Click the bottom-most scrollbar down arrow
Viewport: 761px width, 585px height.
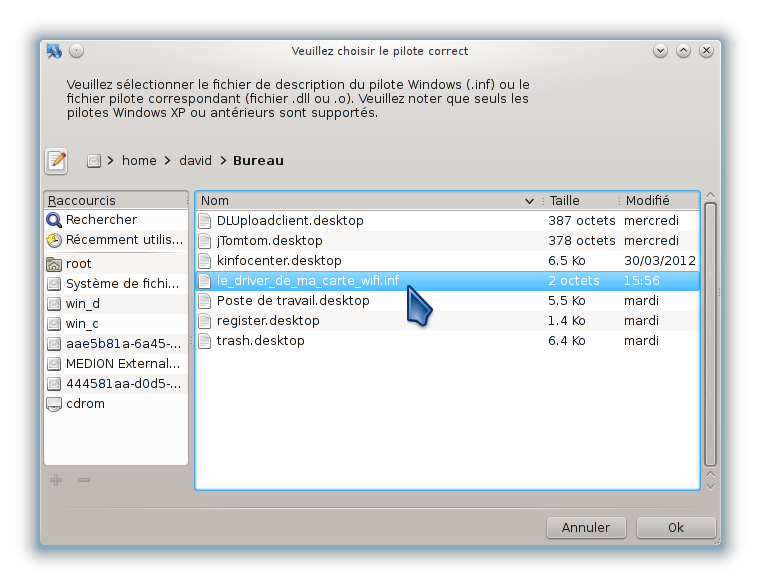tap(711, 486)
